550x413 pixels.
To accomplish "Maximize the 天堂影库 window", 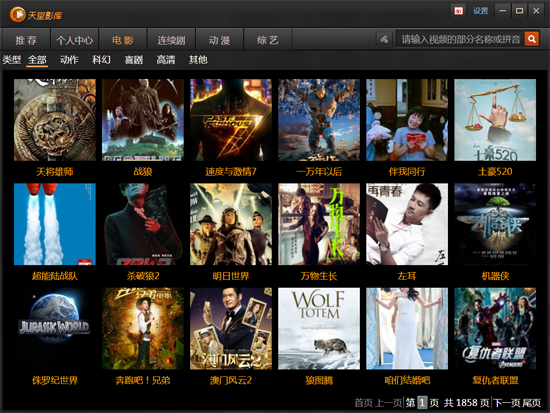I will click(x=519, y=11).
